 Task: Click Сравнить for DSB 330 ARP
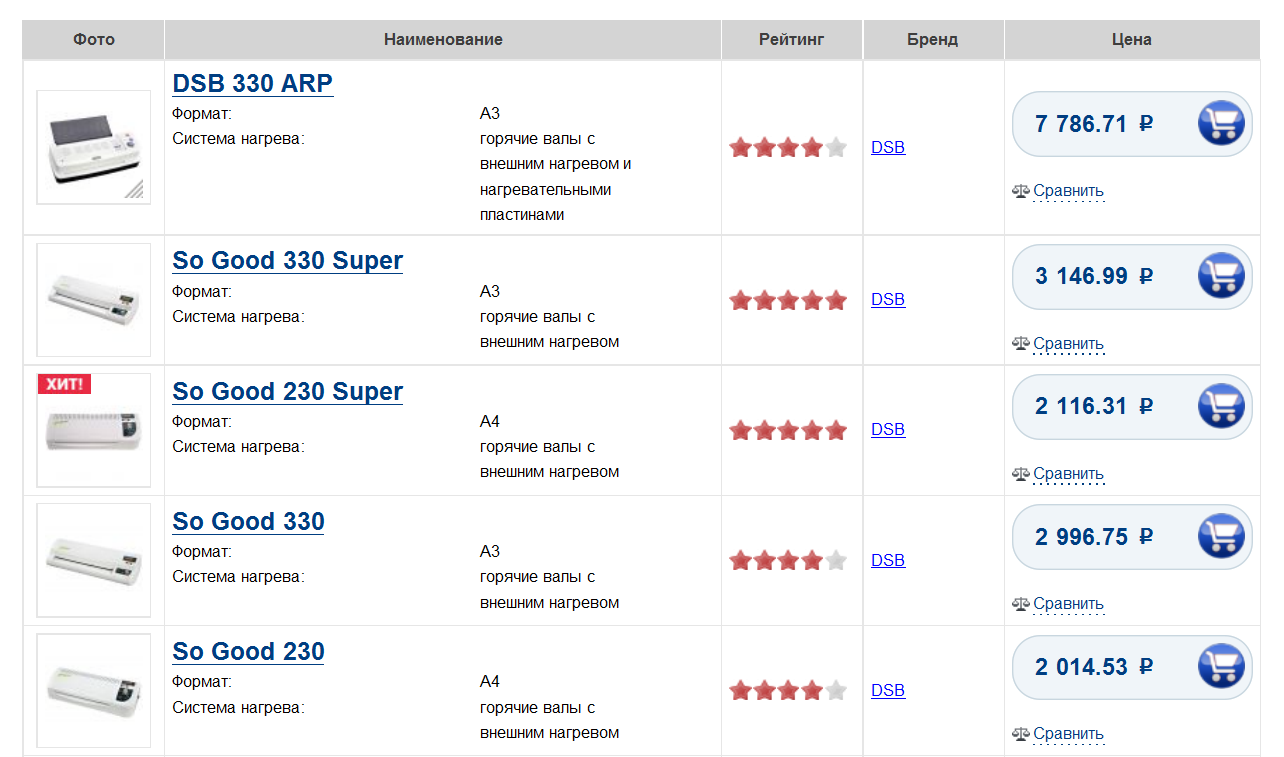click(1069, 191)
